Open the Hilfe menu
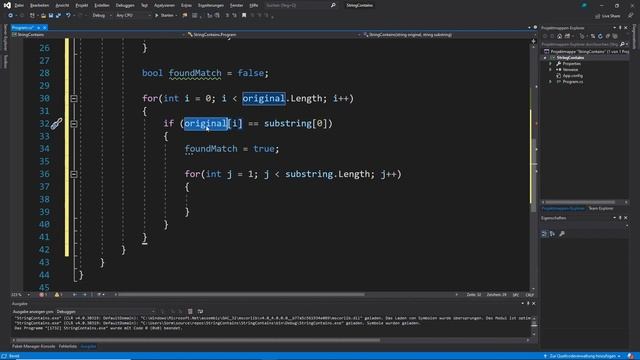The width and height of the screenshot is (640, 360). coord(253,5)
